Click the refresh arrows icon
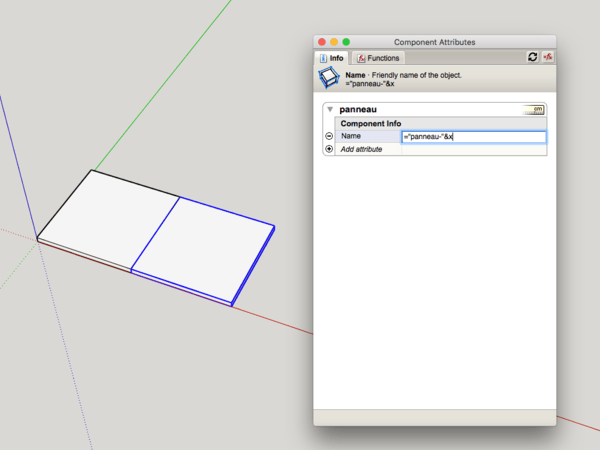600x450 pixels. [x=532, y=58]
